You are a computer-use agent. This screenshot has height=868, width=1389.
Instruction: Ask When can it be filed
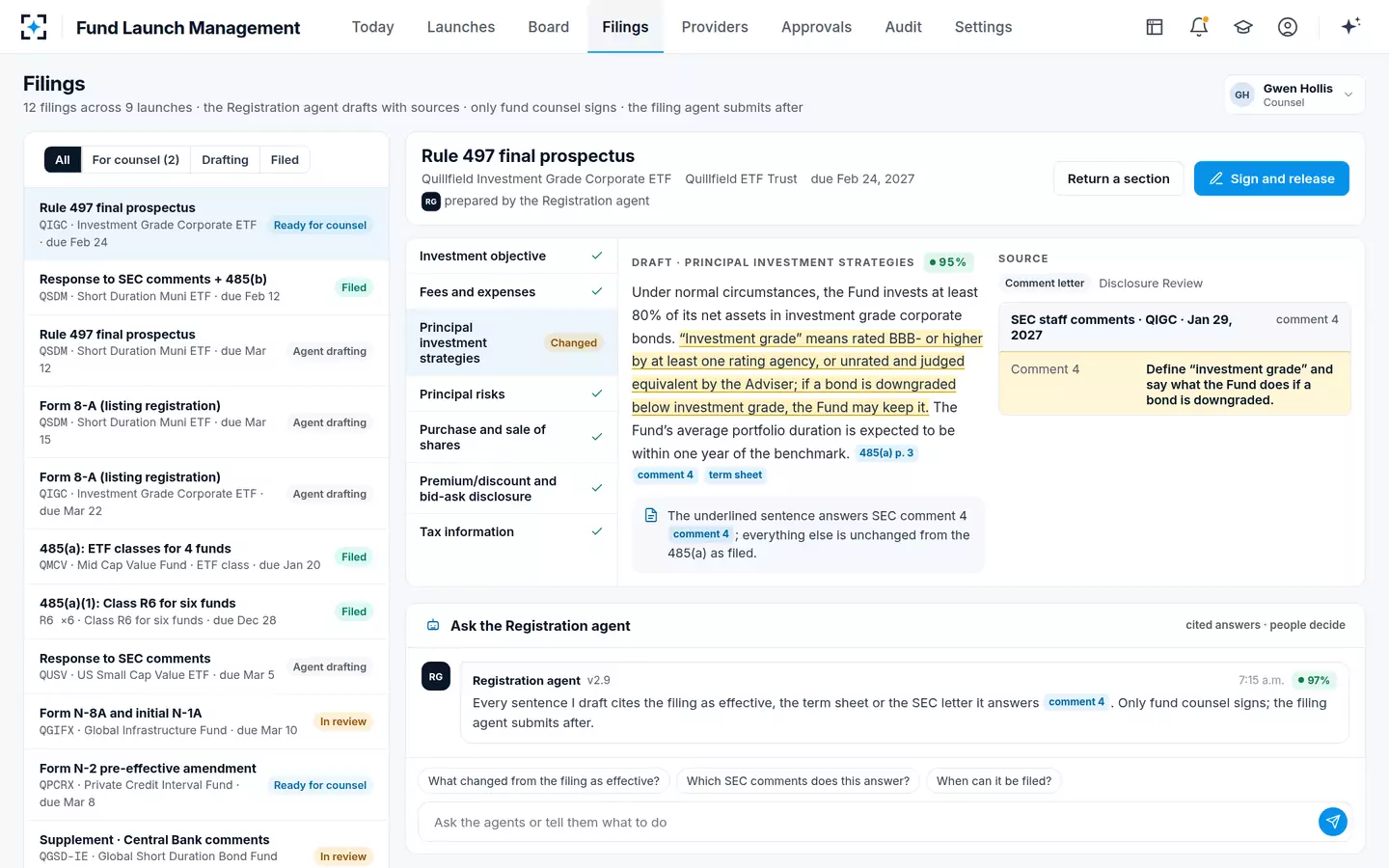pyautogui.click(x=994, y=781)
